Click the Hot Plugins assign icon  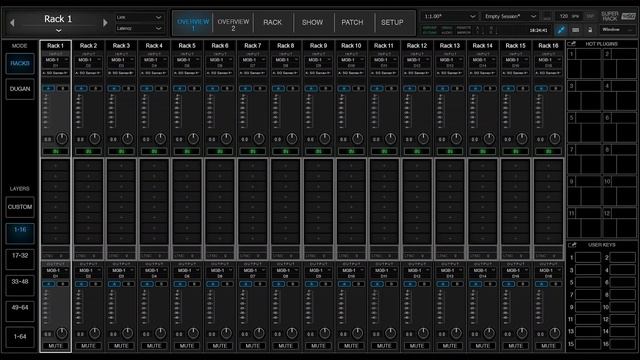572,44
